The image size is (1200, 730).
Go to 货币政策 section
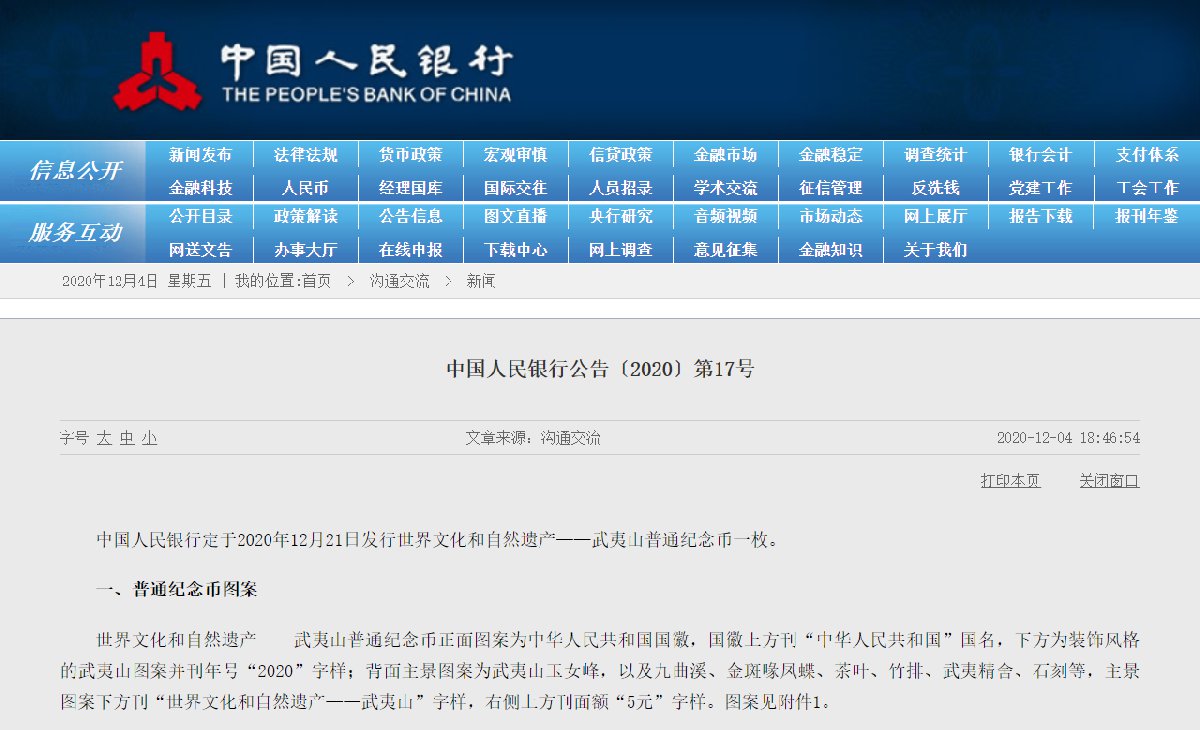410,155
